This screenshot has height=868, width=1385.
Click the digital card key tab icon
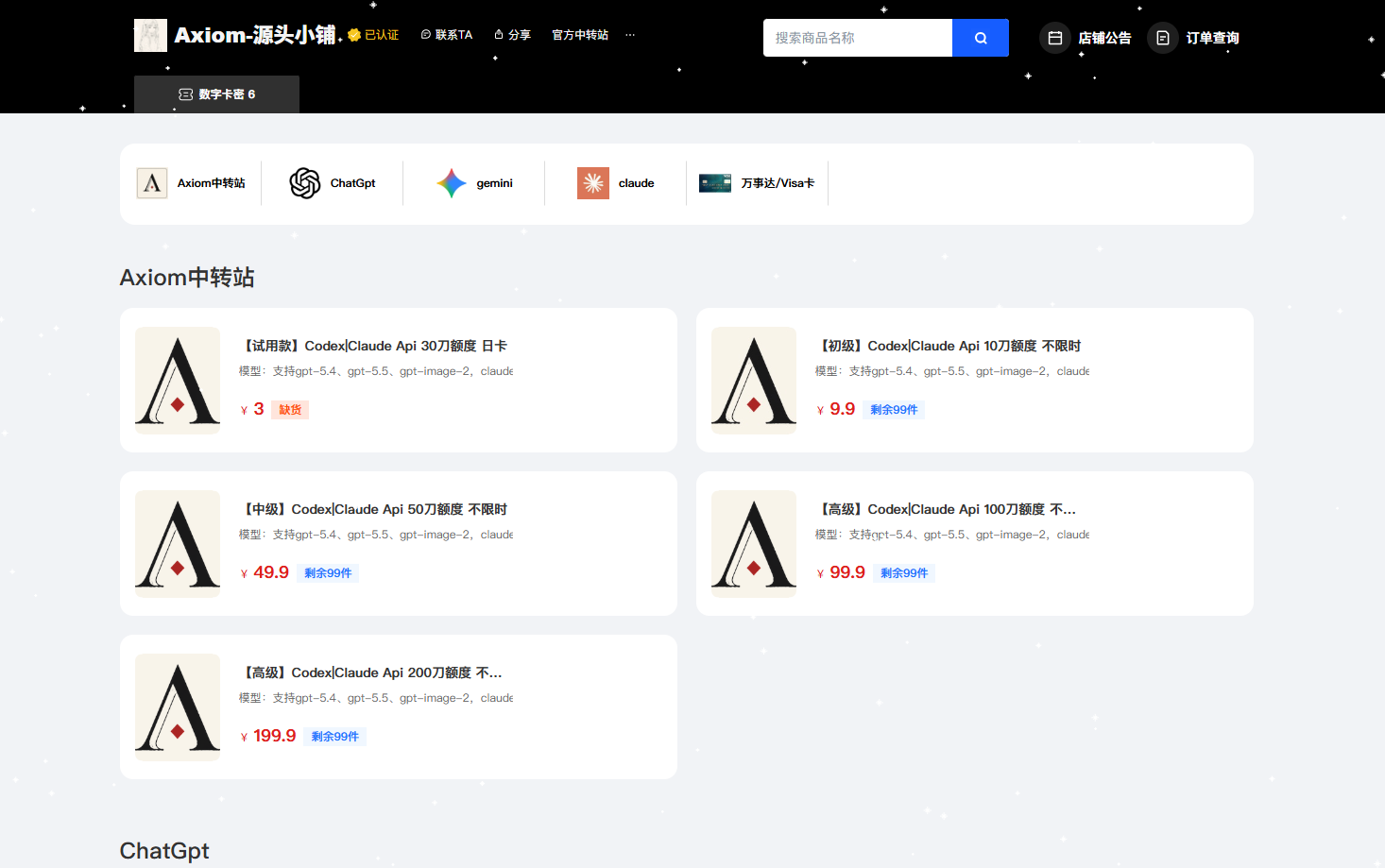(x=186, y=94)
